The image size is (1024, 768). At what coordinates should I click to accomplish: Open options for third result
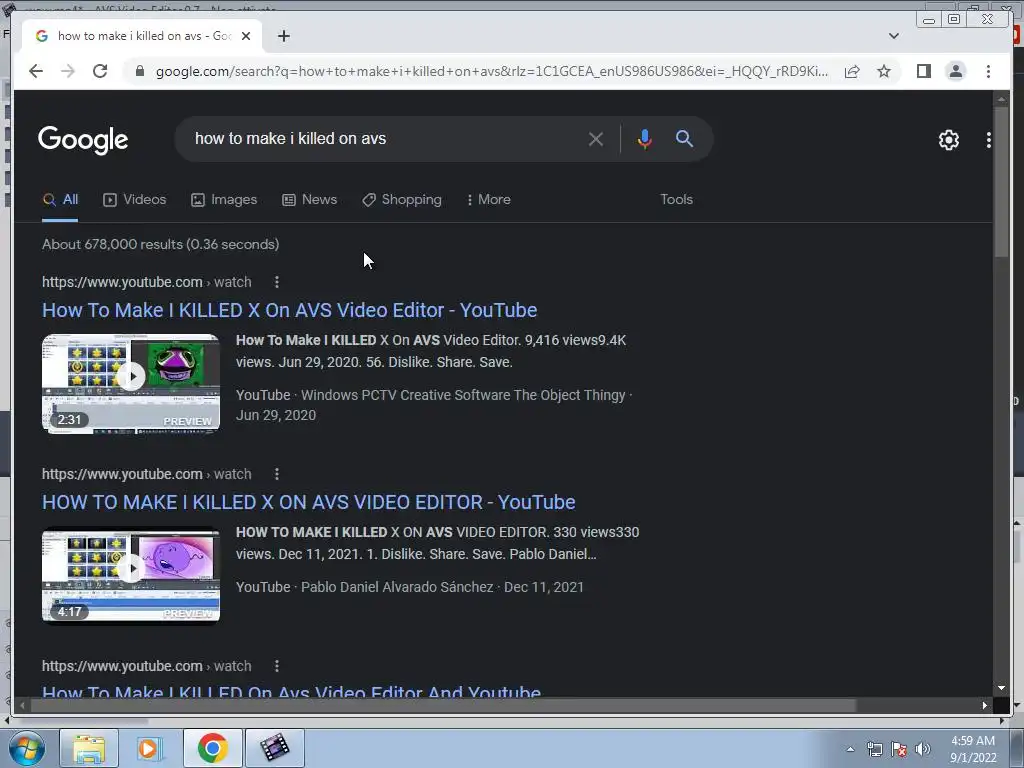pos(277,666)
